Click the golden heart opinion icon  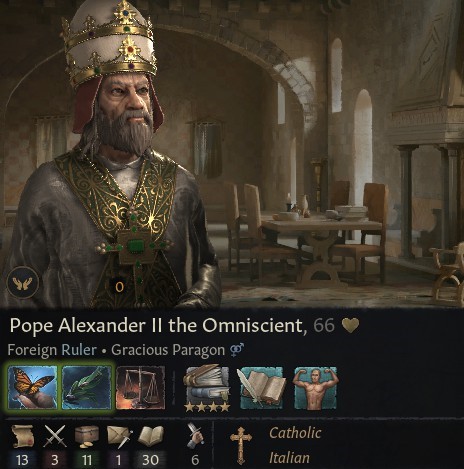pos(351,325)
